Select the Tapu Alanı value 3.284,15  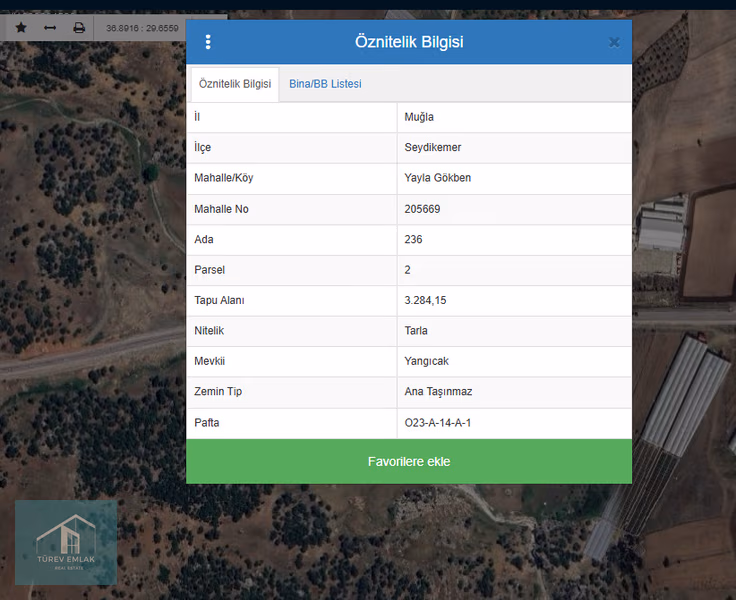tap(425, 300)
